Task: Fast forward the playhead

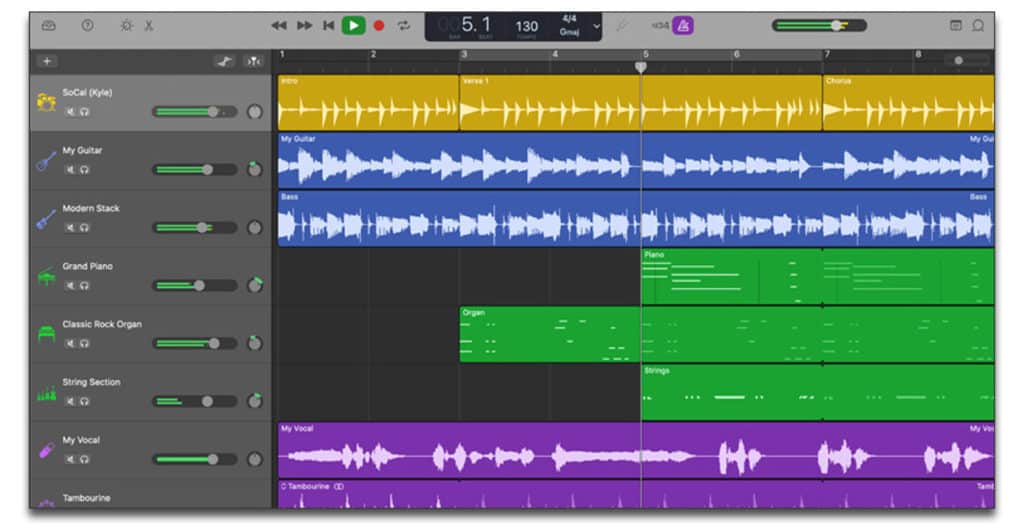Action: tap(304, 25)
